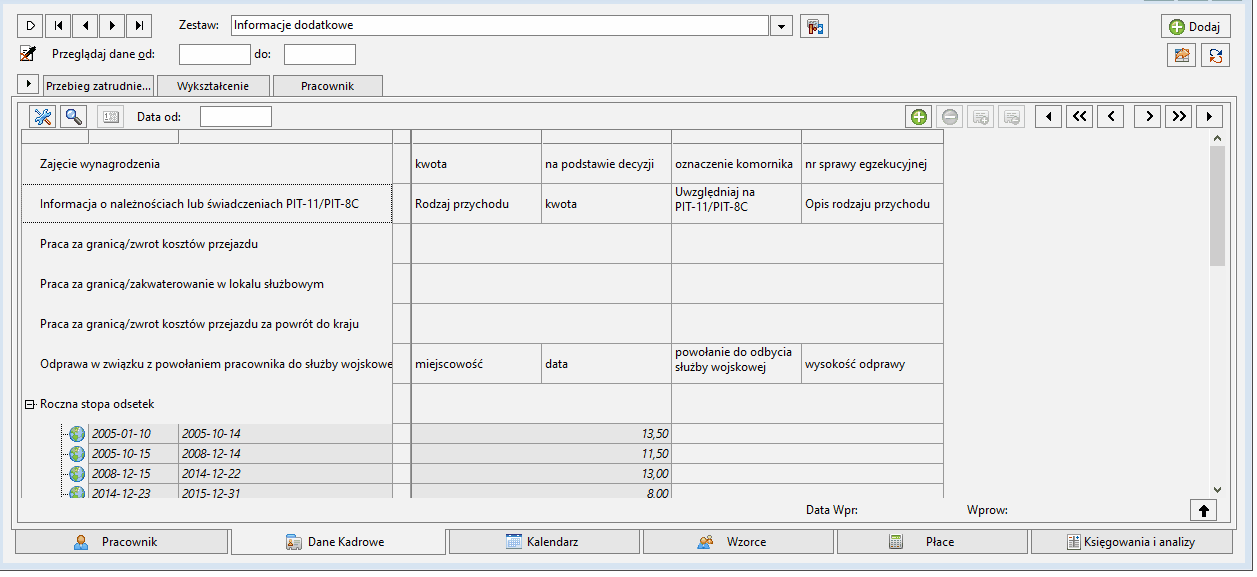Click the single right chevron button
Viewport: 1257px width, 577px height.
[1148, 117]
